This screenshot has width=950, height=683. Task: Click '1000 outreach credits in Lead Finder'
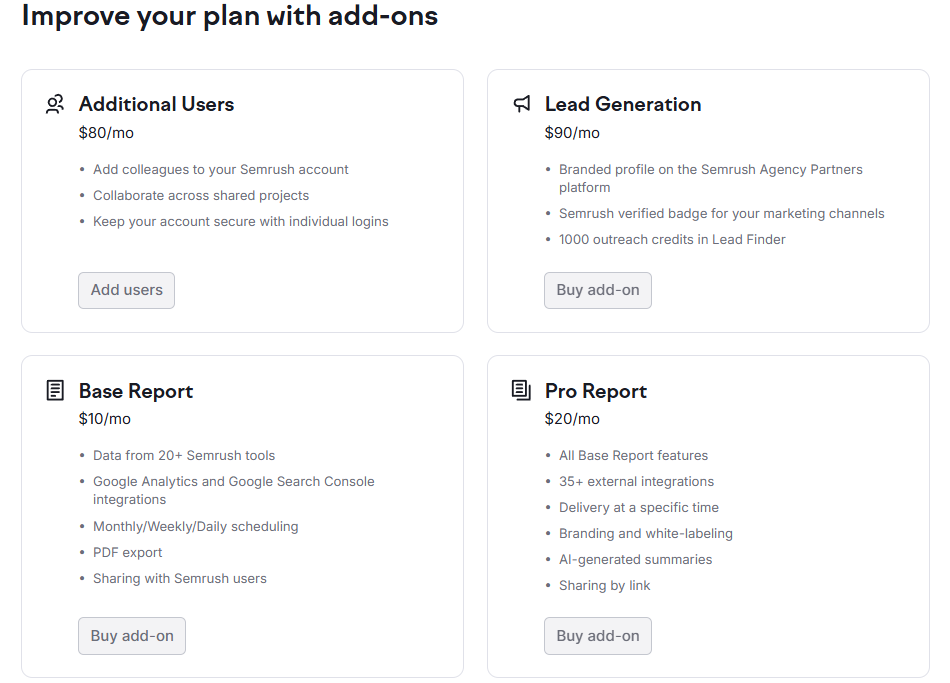[x=672, y=240]
